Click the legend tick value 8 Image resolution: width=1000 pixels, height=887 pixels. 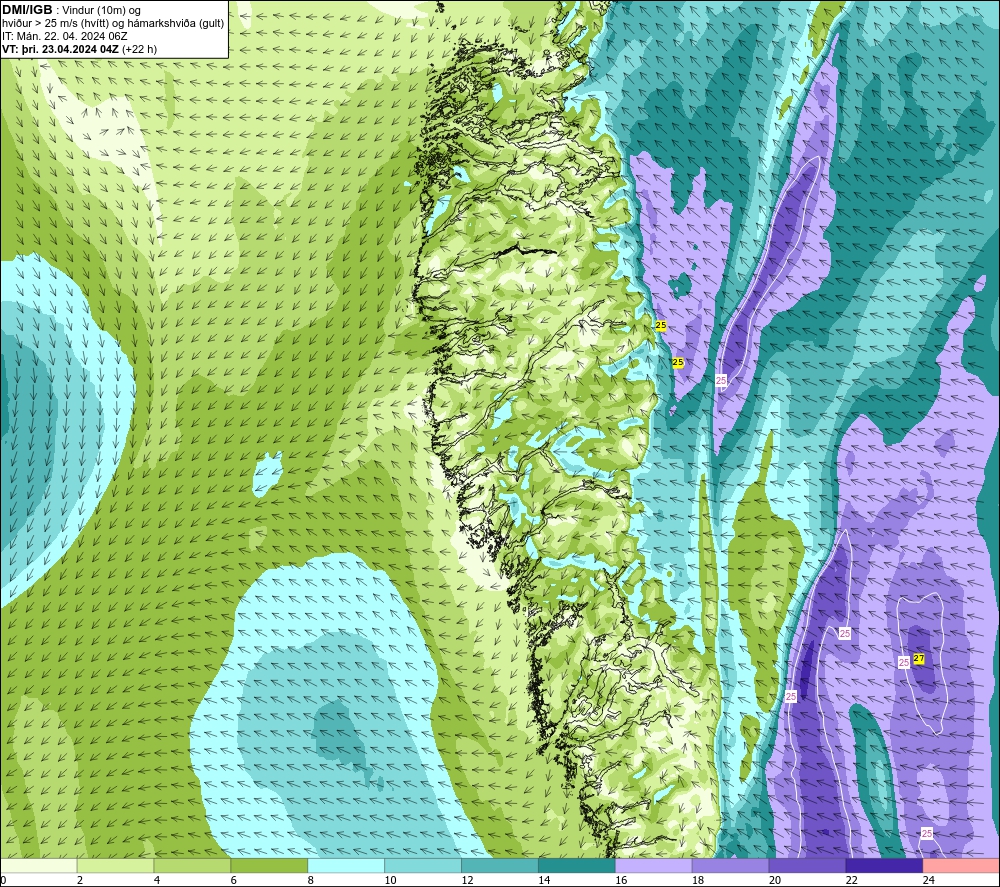(x=311, y=880)
